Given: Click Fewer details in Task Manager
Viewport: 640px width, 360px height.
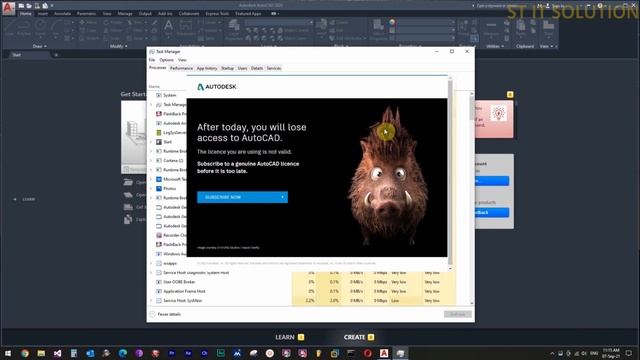Looking at the screenshot, I should [165, 314].
